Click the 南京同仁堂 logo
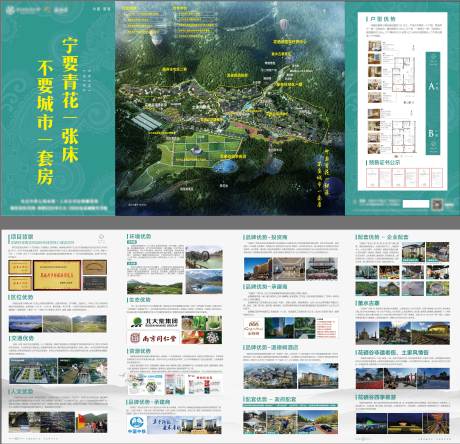Screen dimensions: 460x444 pos(154,339)
